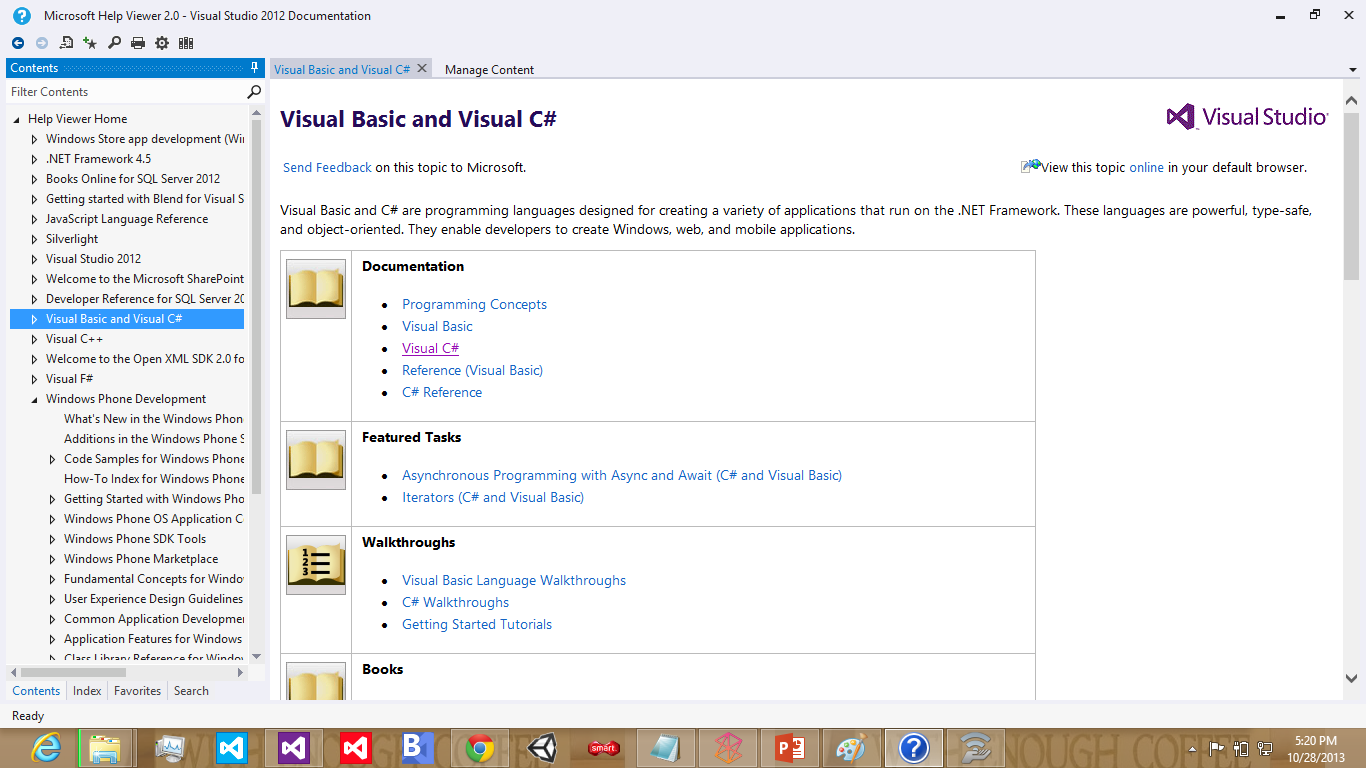Open the Visual C# documentation link
This screenshot has height=768, width=1366.
click(x=430, y=348)
